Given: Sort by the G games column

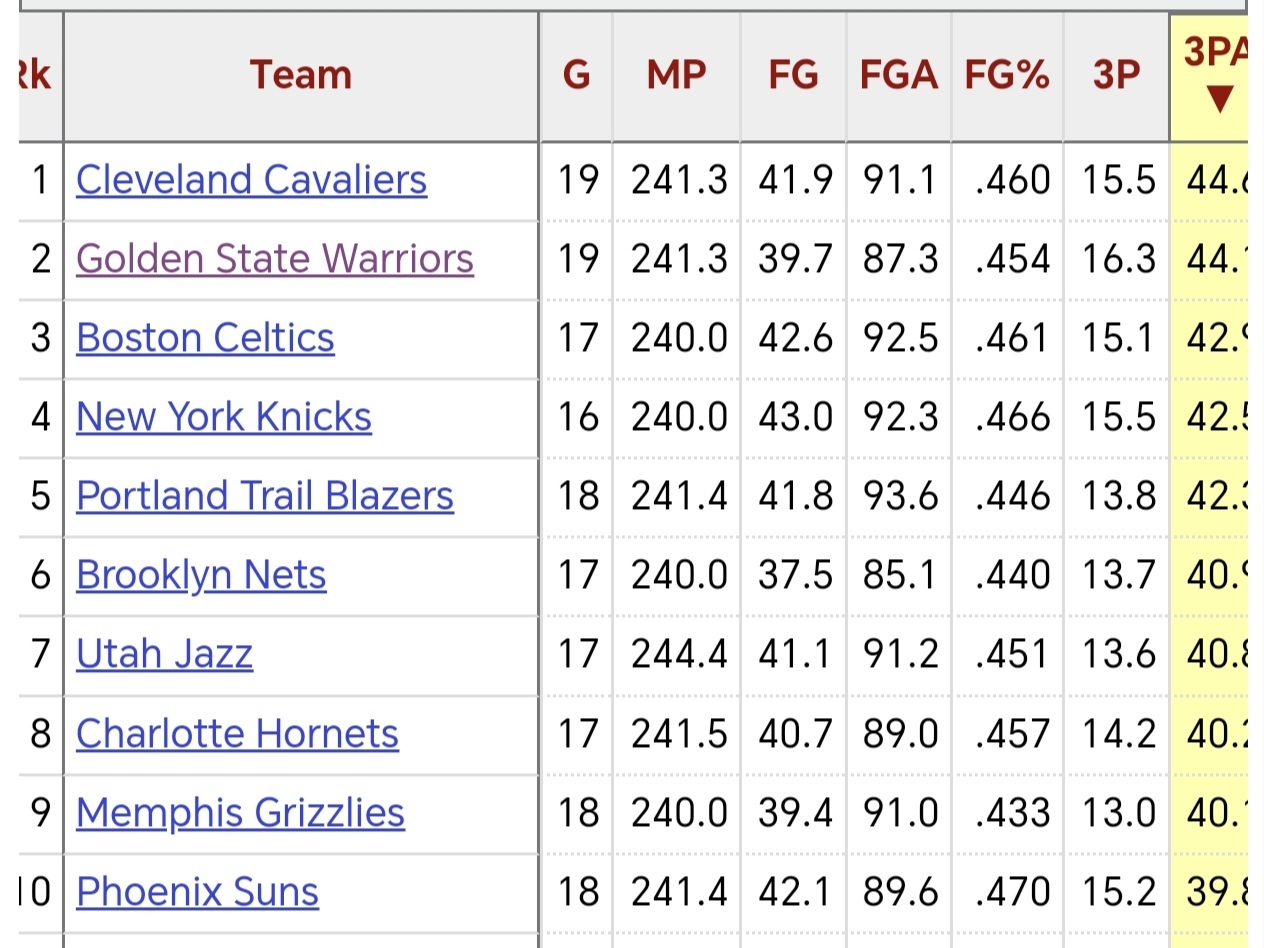Looking at the screenshot, I should (x=576, y=75).
